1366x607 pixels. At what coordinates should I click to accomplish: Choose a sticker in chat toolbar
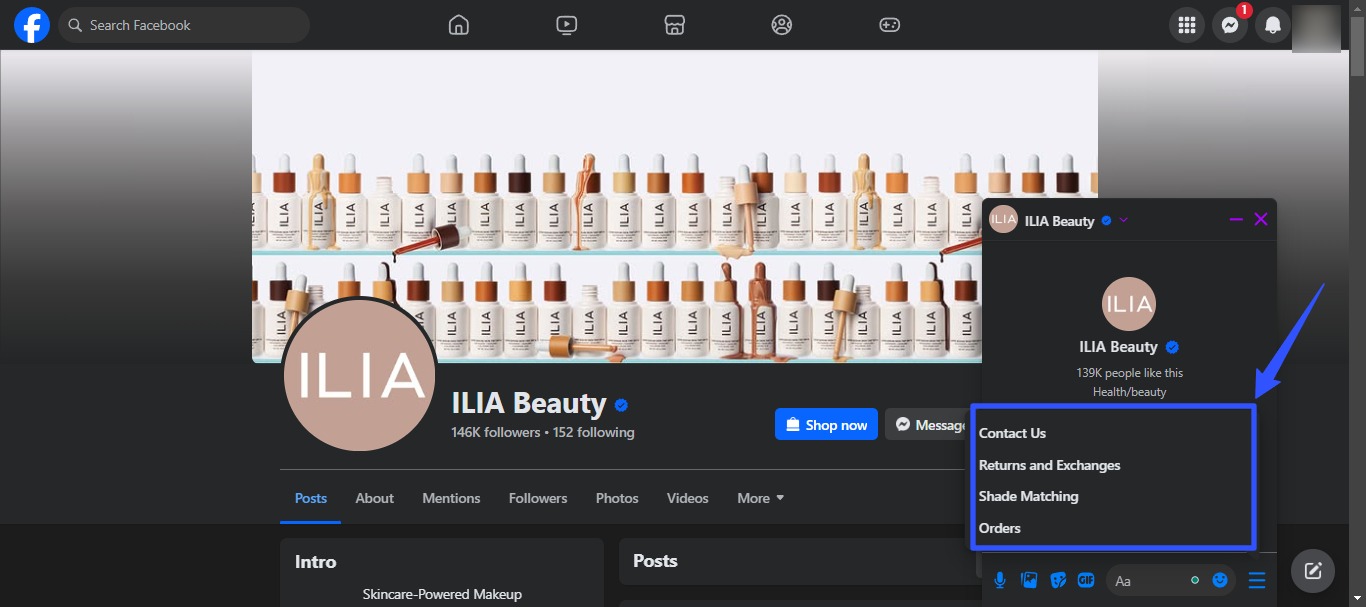(1057, 580)
